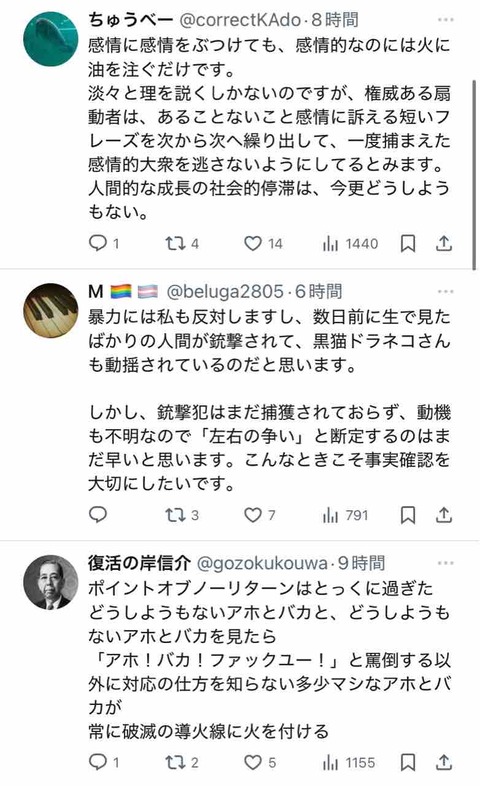Retweet the post with 3 retweets

tap(176, 515)
